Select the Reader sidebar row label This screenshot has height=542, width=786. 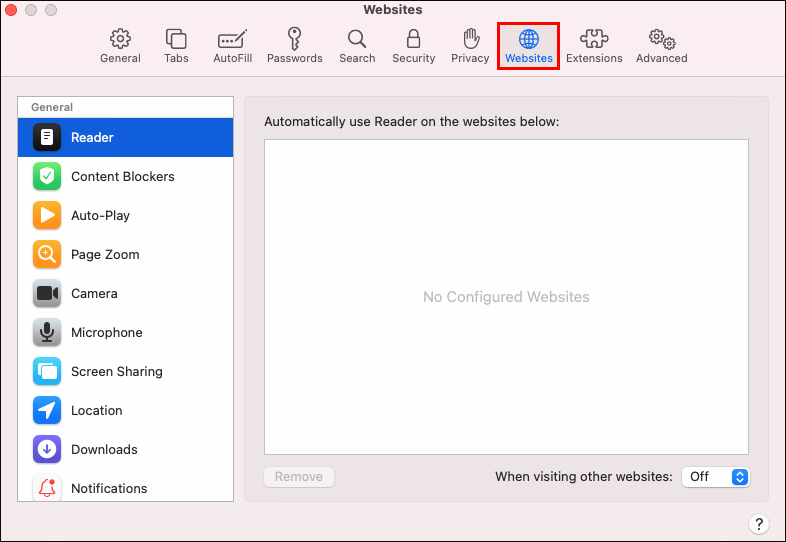(92, 137)
